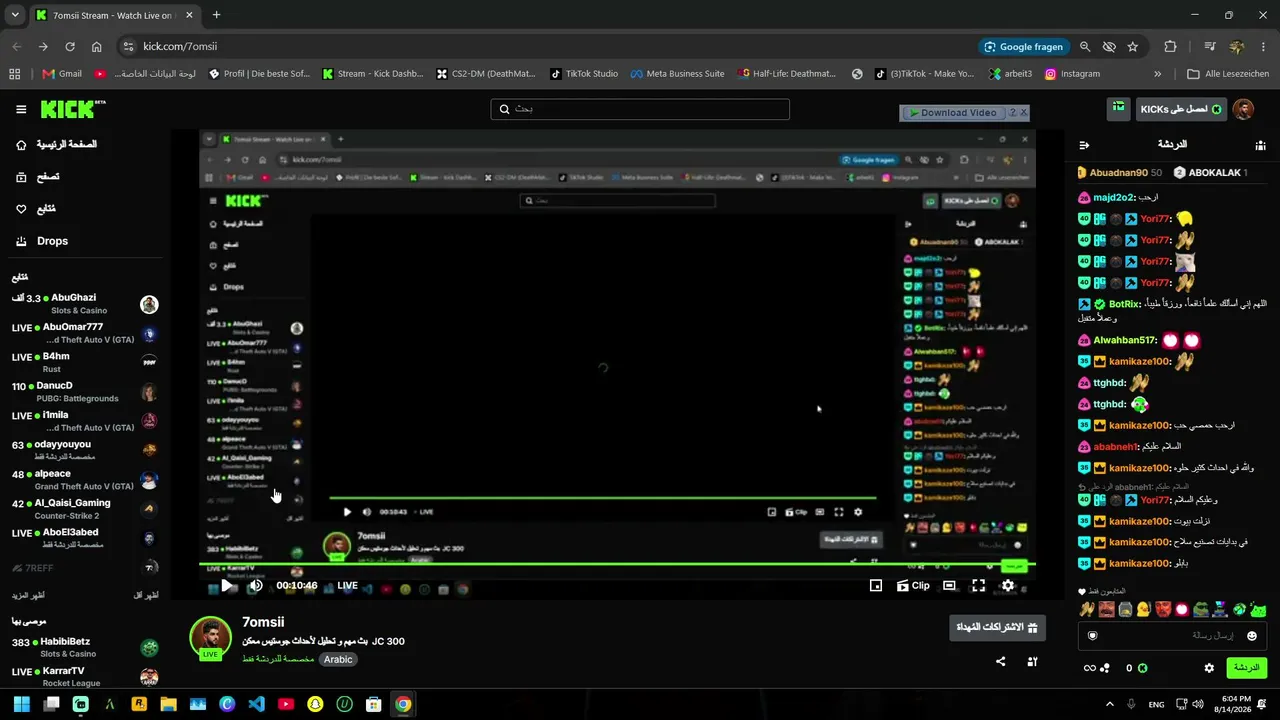The image size is (1280, 720).
Task: Open the new tab plus button
Action: [216, 15]
